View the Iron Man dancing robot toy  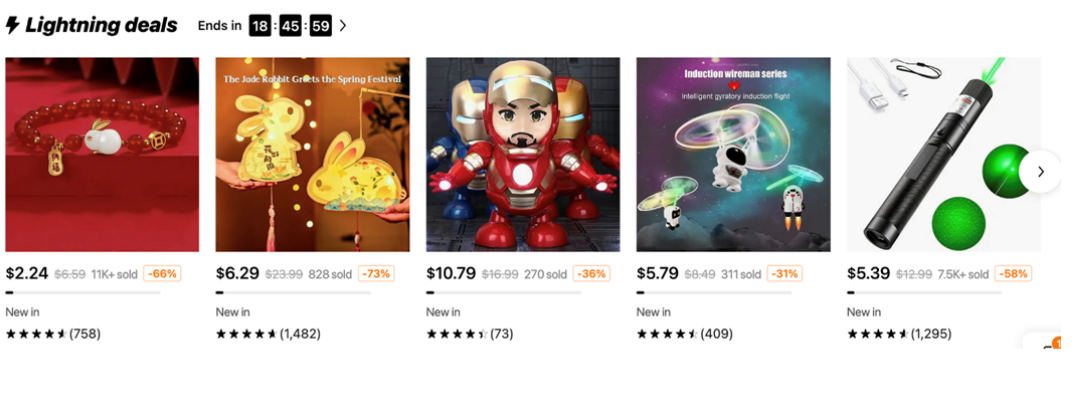coord(523,154)
